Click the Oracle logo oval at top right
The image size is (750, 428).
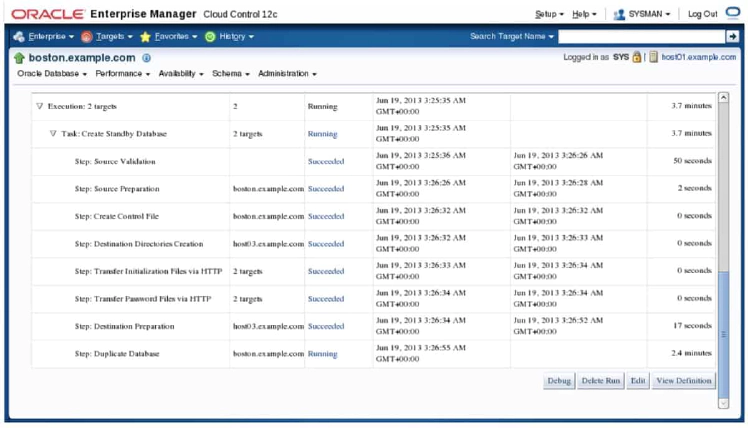click(733, 12)
